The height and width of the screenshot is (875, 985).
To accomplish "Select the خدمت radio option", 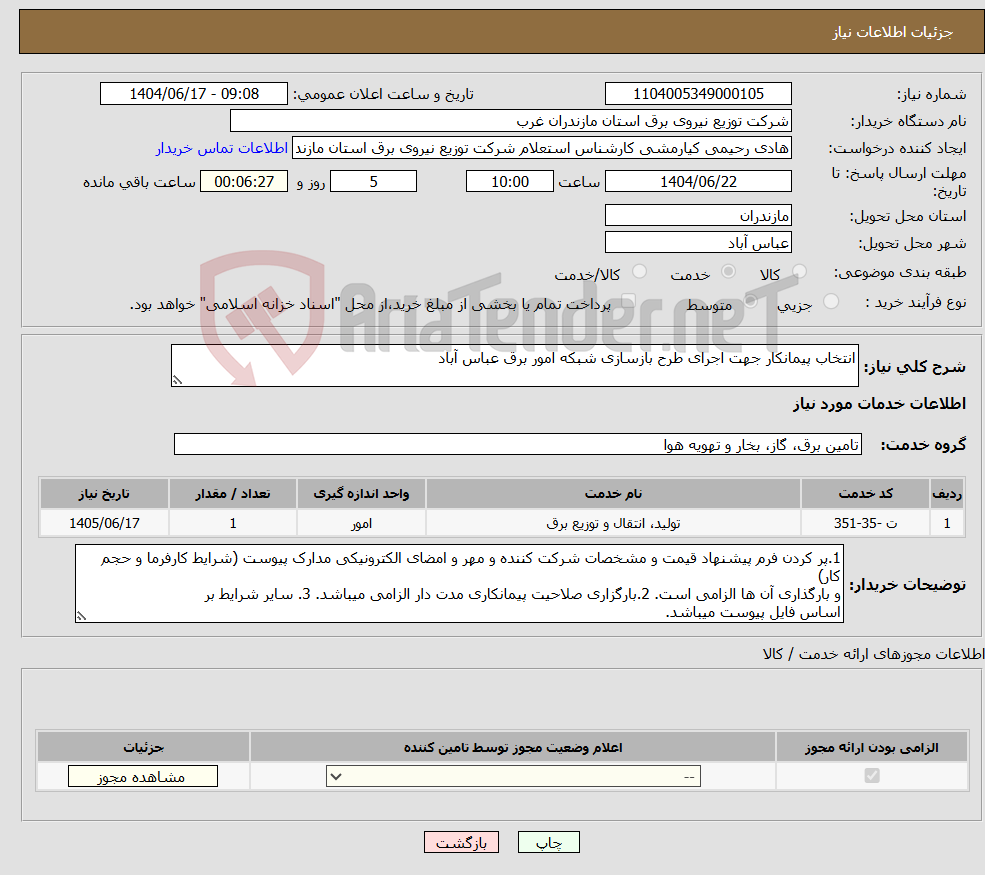I will coord(728,270).
